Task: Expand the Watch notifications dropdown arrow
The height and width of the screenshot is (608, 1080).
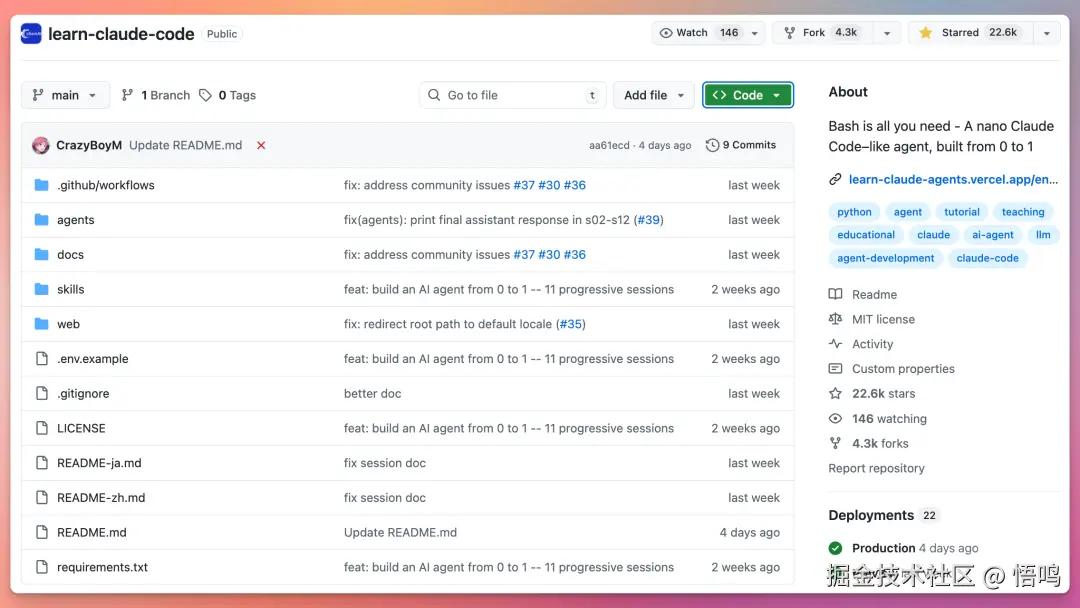Action: click(x=754, y=33)
